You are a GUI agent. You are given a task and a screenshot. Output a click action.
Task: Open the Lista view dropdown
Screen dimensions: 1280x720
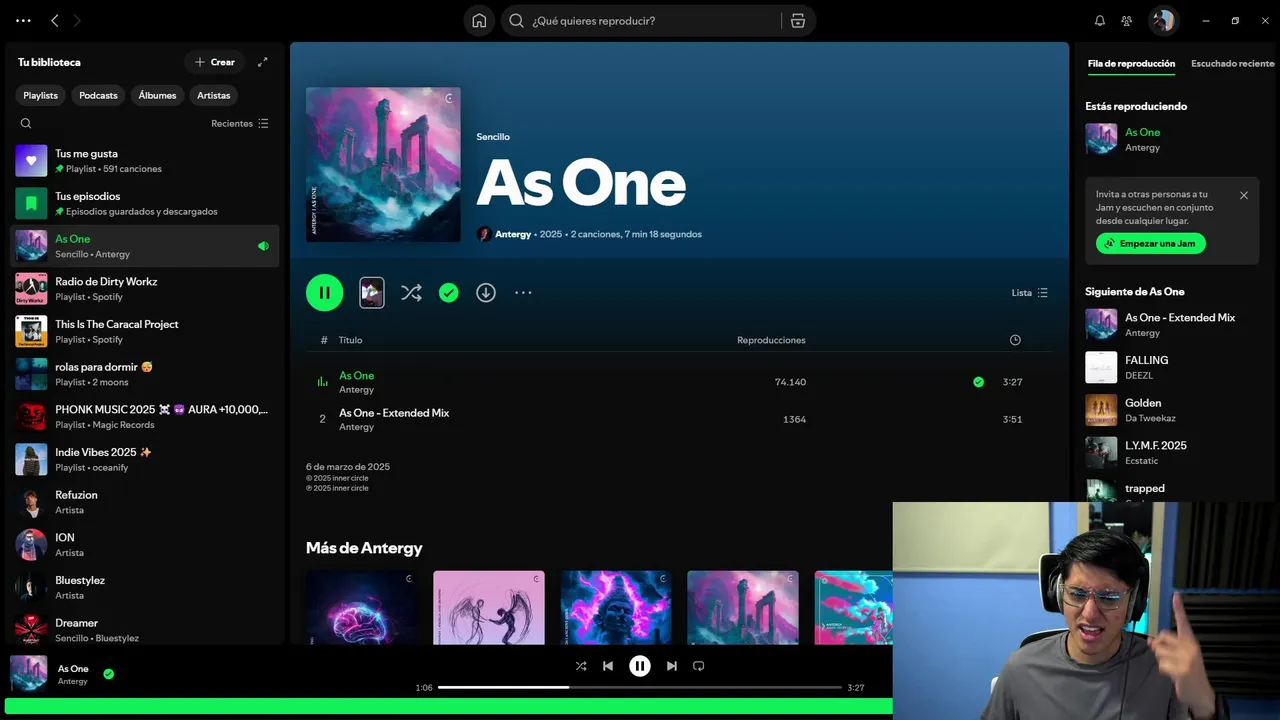click(1030, 293)
